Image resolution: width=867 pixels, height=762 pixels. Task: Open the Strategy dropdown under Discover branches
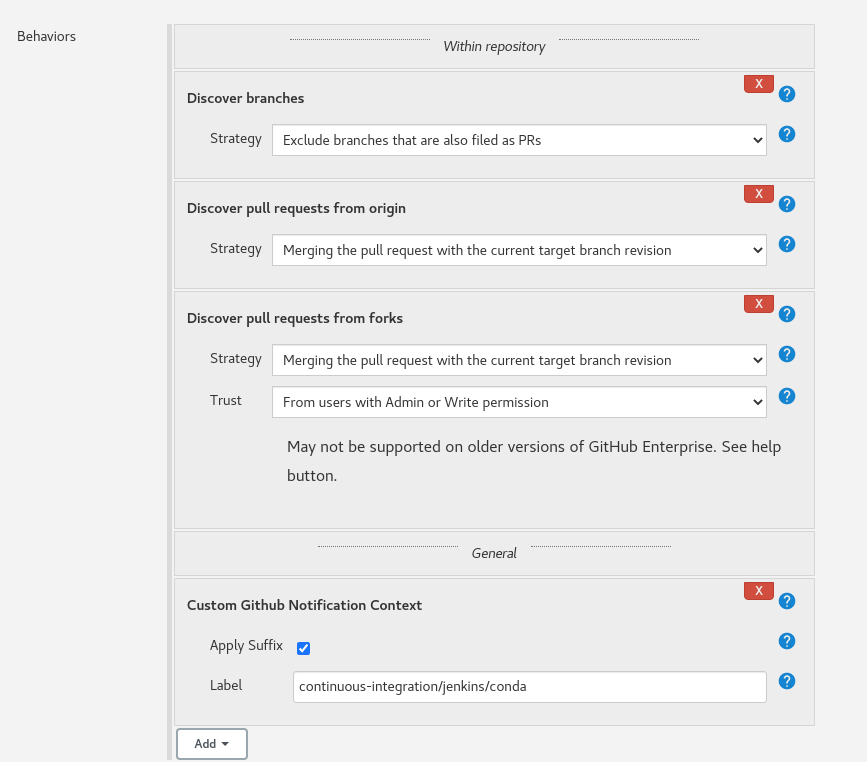(519, 140)
